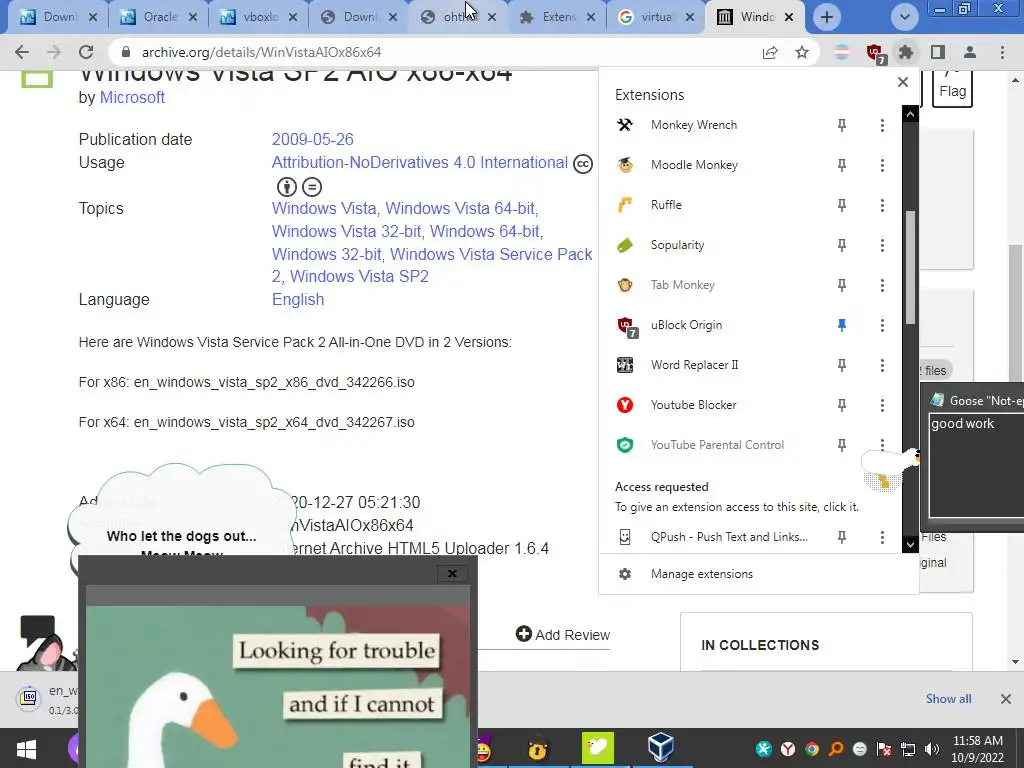
Task: View site information via the padlock icon
Action: pyautogui.click(x=126, y=52)
